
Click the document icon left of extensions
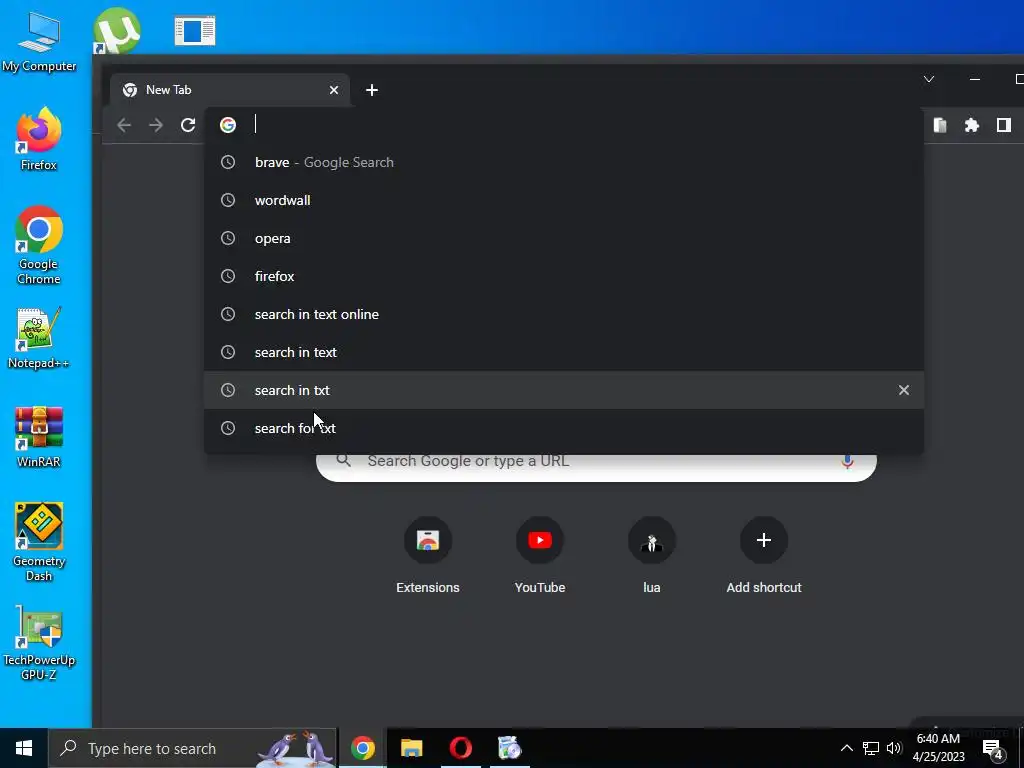(x=940, y=125)
